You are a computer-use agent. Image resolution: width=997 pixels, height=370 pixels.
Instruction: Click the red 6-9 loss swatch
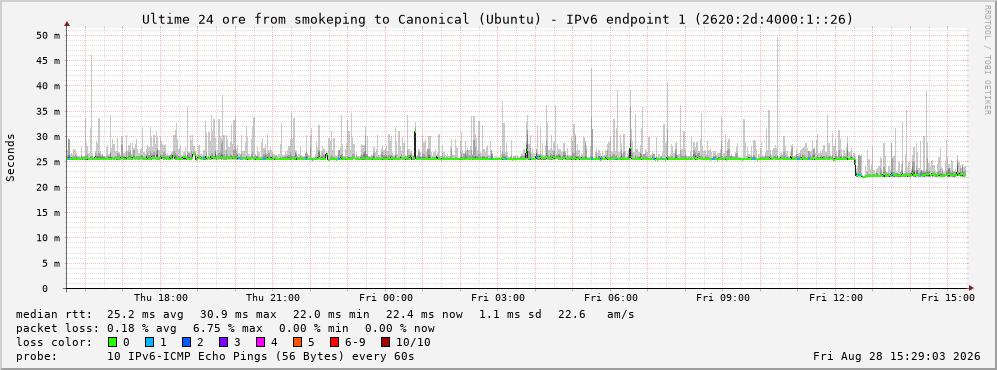click(x=334, y=342)
